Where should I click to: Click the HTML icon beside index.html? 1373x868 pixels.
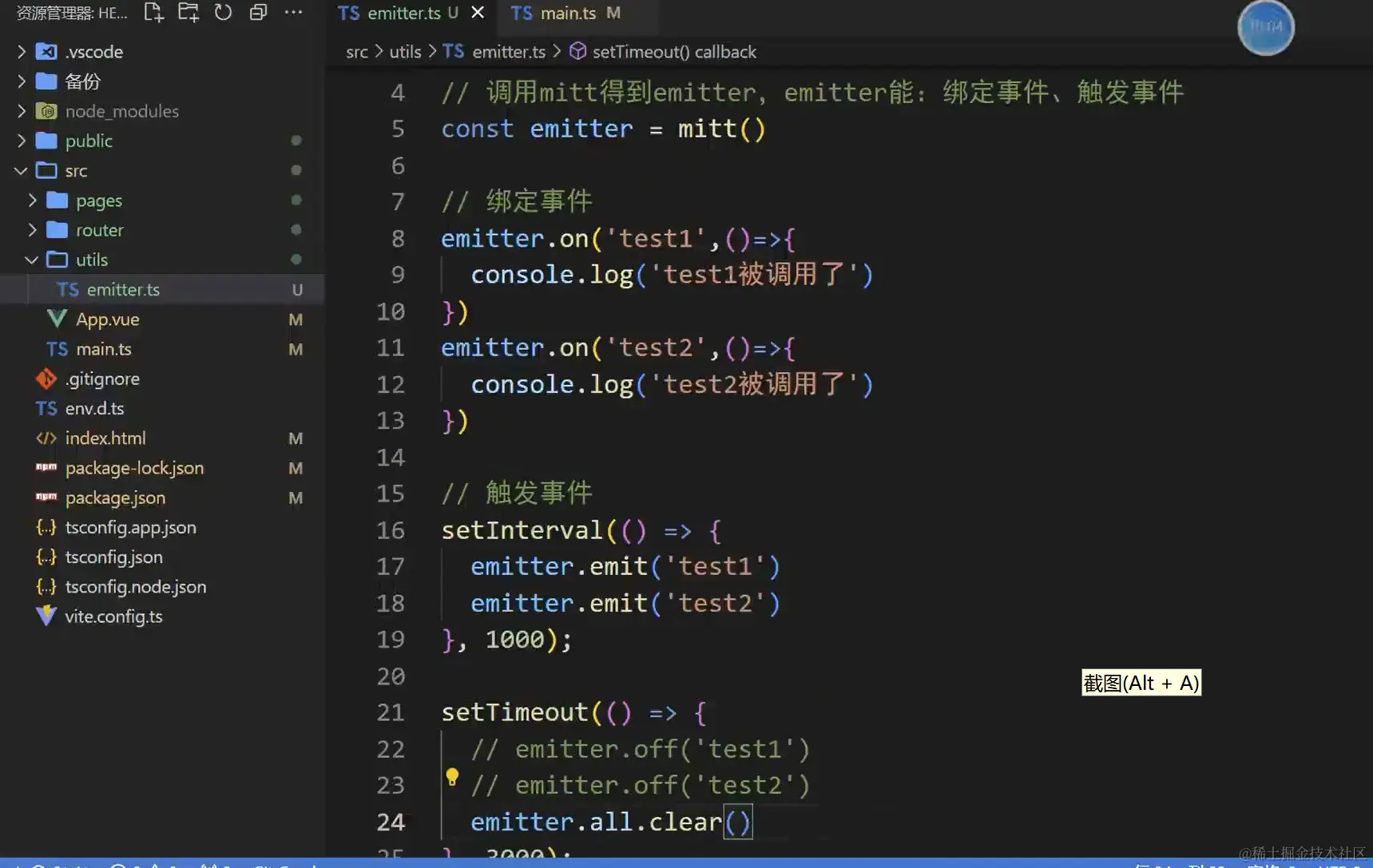coord(46,438)
